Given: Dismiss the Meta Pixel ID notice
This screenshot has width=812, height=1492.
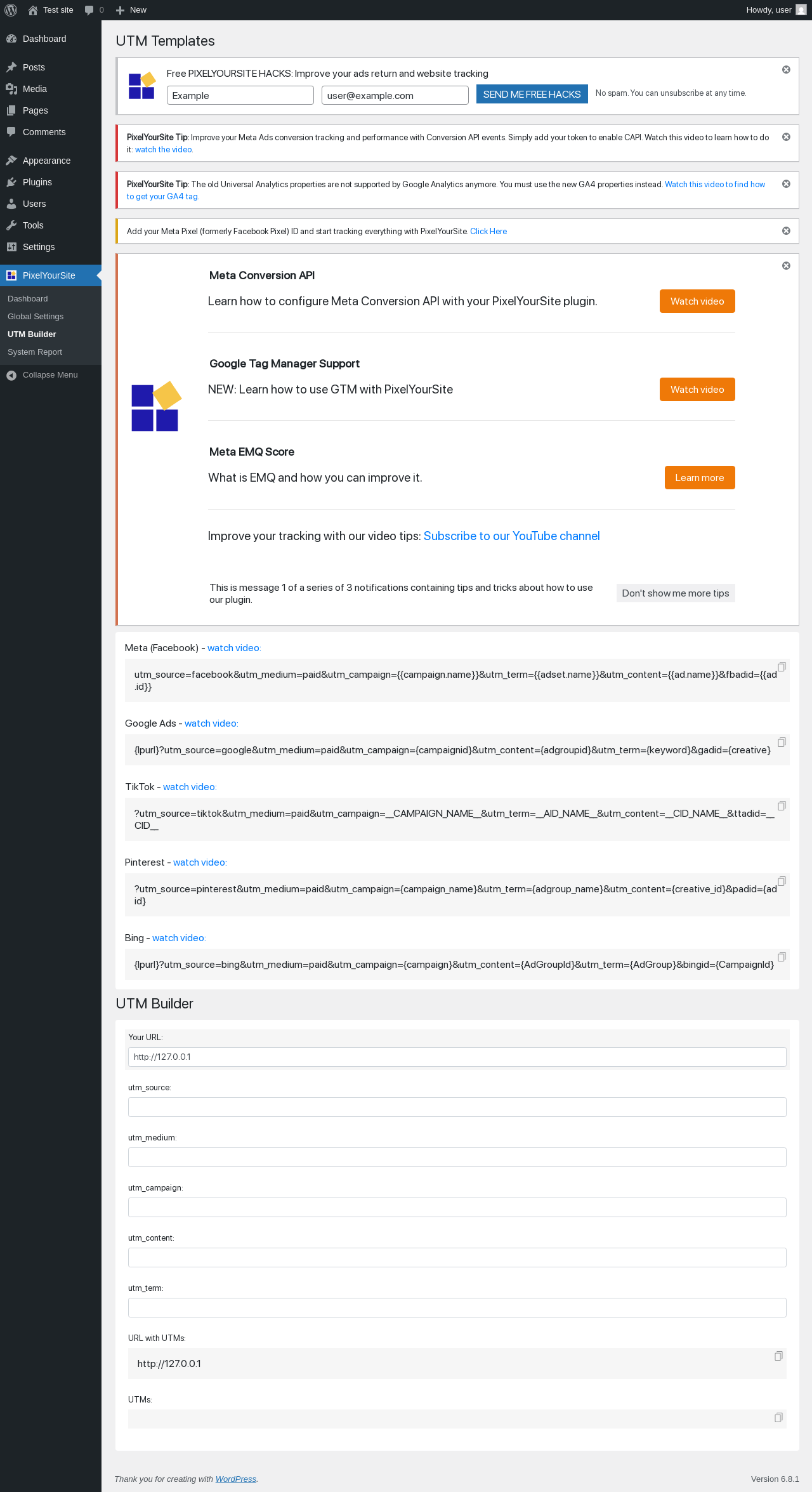Looking at the screenshot, I should point(786,231).
